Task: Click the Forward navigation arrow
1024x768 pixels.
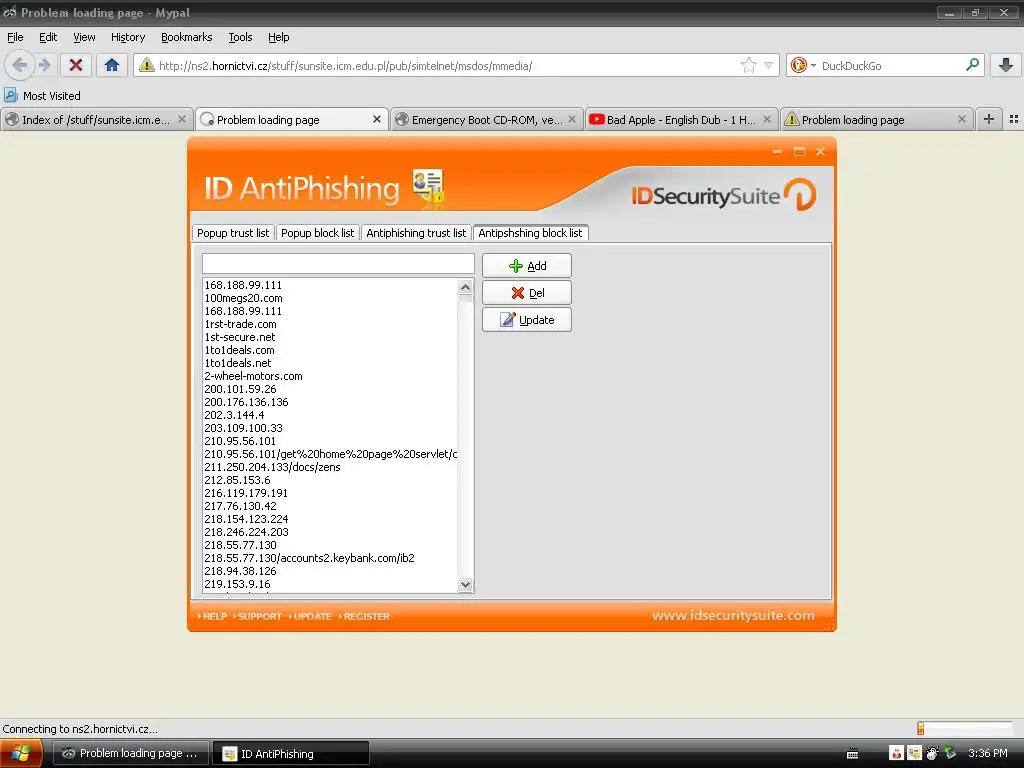Action: click(44, 65)
